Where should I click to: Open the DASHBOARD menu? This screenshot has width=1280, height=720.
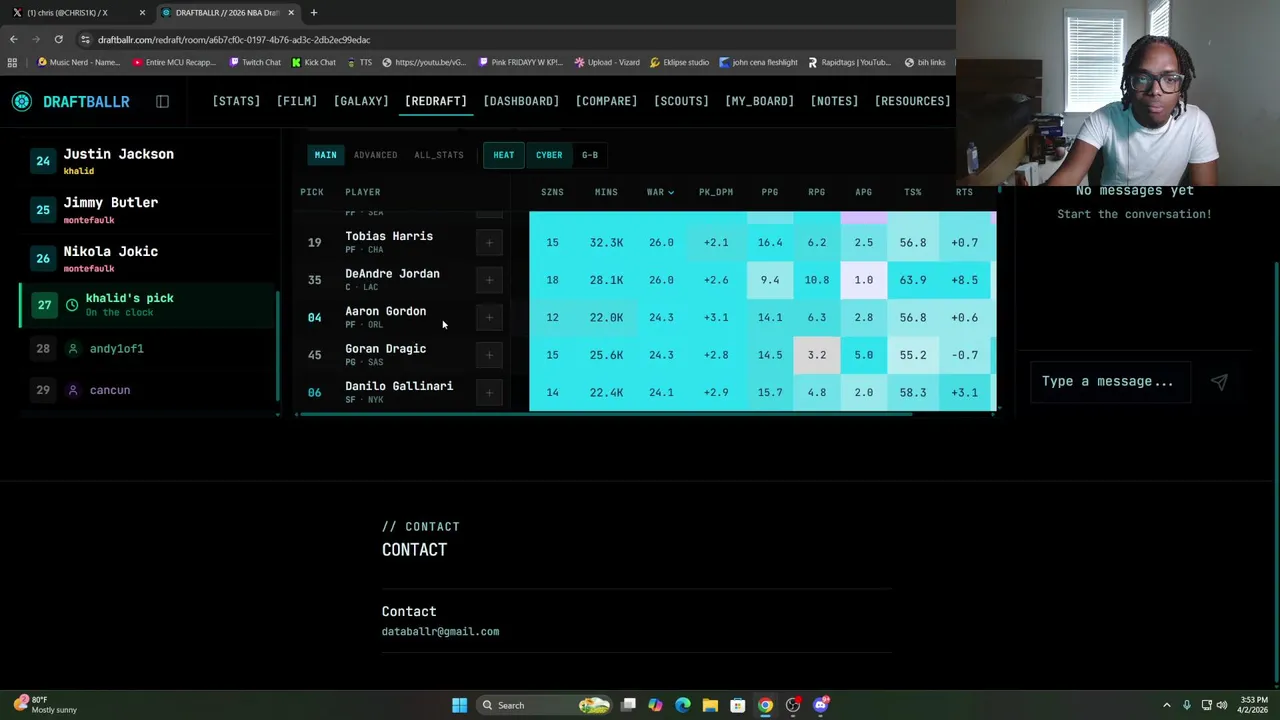coord(521,101)
